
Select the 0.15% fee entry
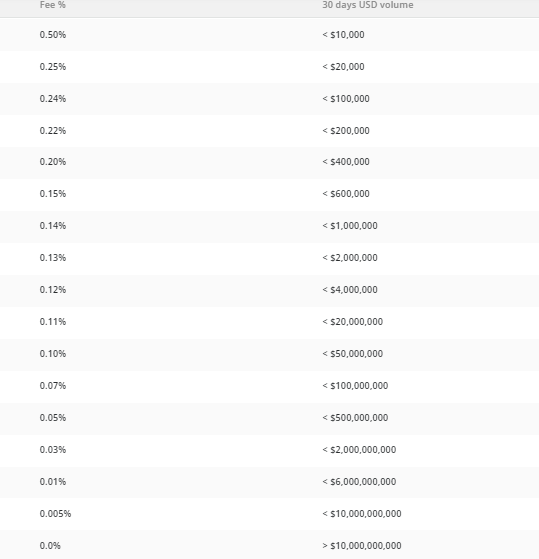pyautogui.click(x=53, y=194)
